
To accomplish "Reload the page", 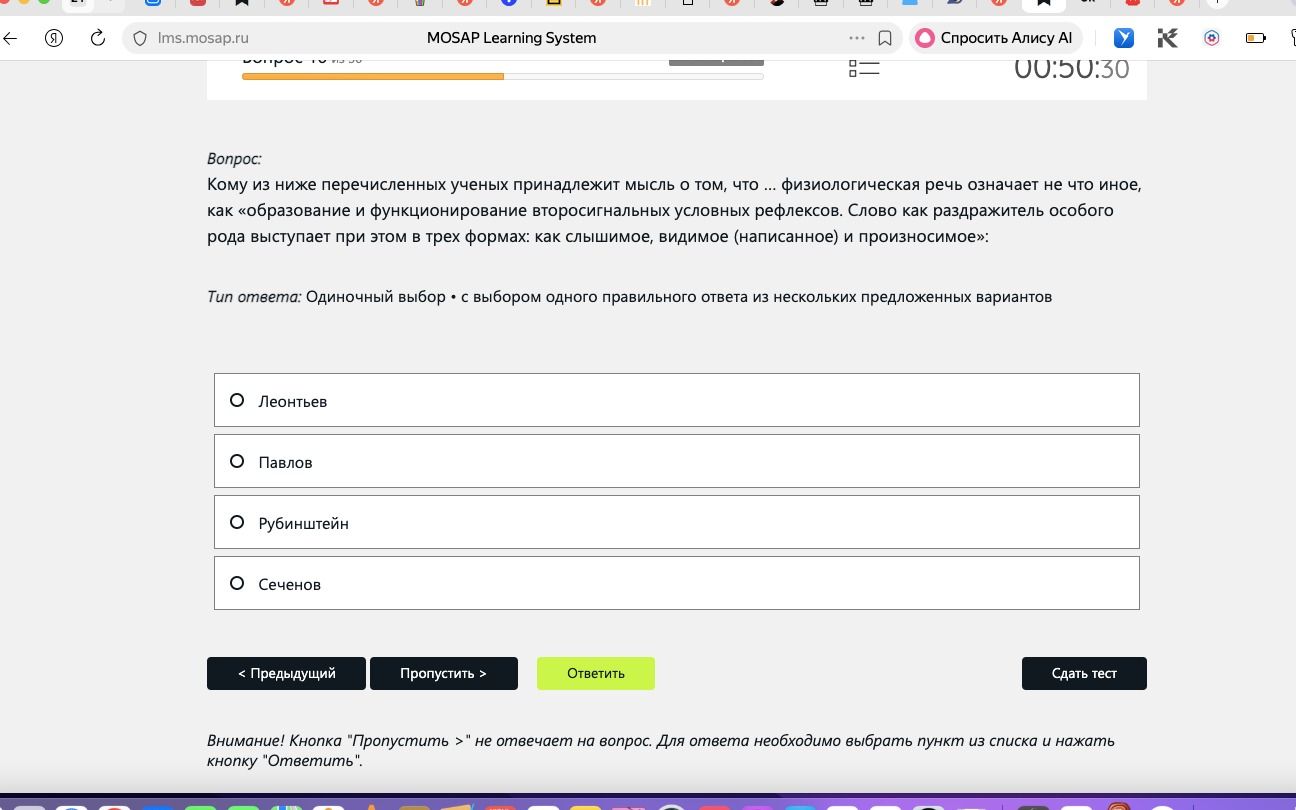I will point(97,38).
